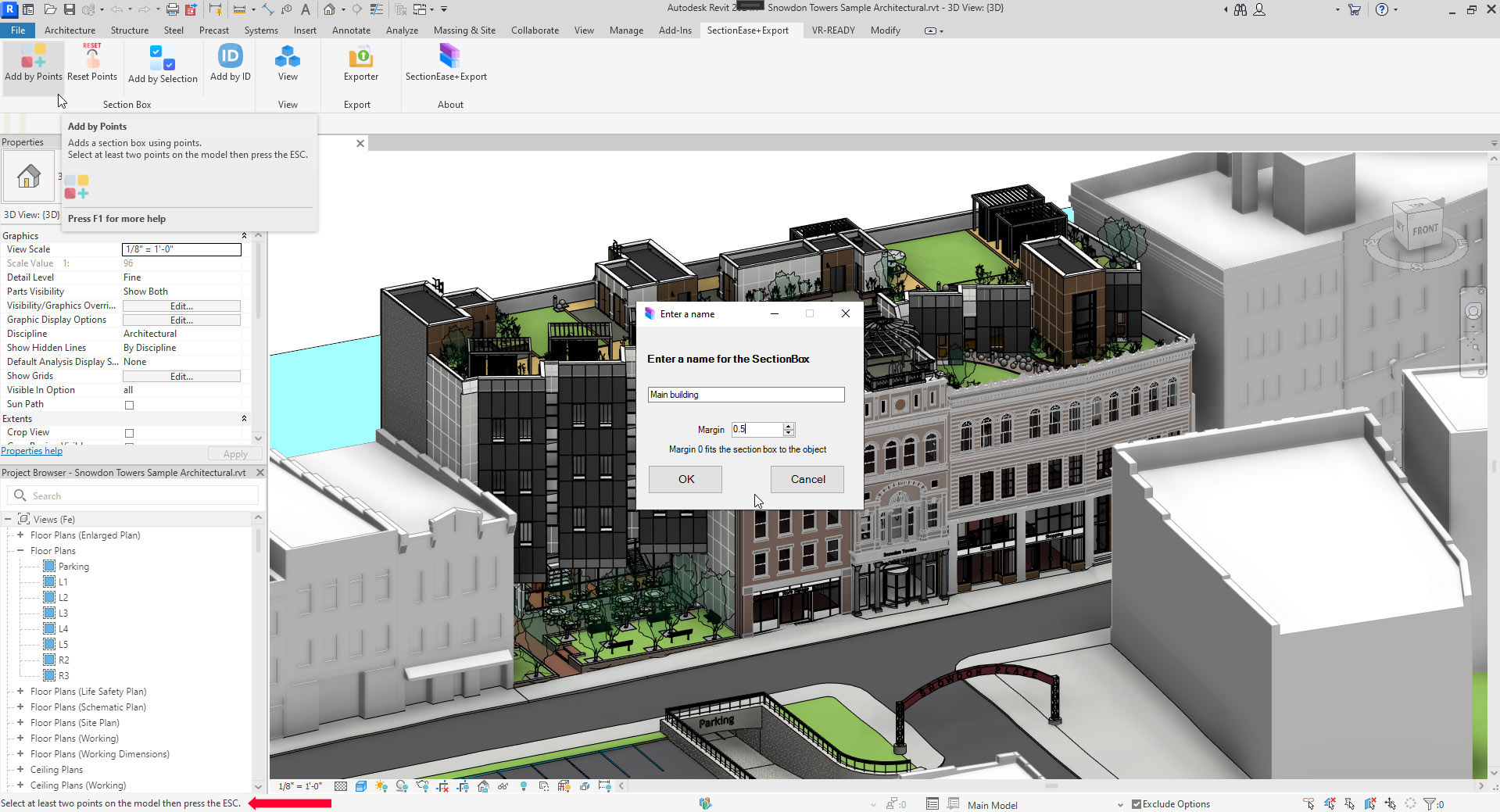Click the ViewCube FRONT face
Image resolution: width=1500 pixels, height=812 pixels.
[x=1424, y=229]
